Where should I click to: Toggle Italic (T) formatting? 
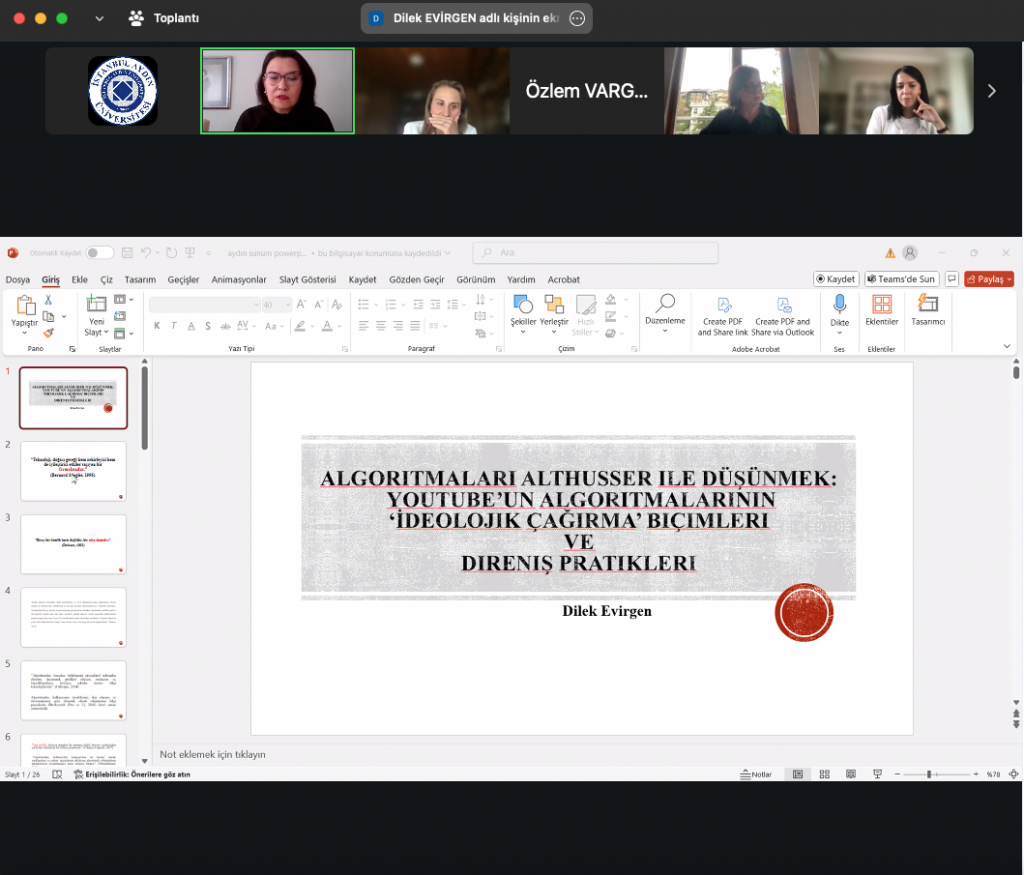coord(174,326)
